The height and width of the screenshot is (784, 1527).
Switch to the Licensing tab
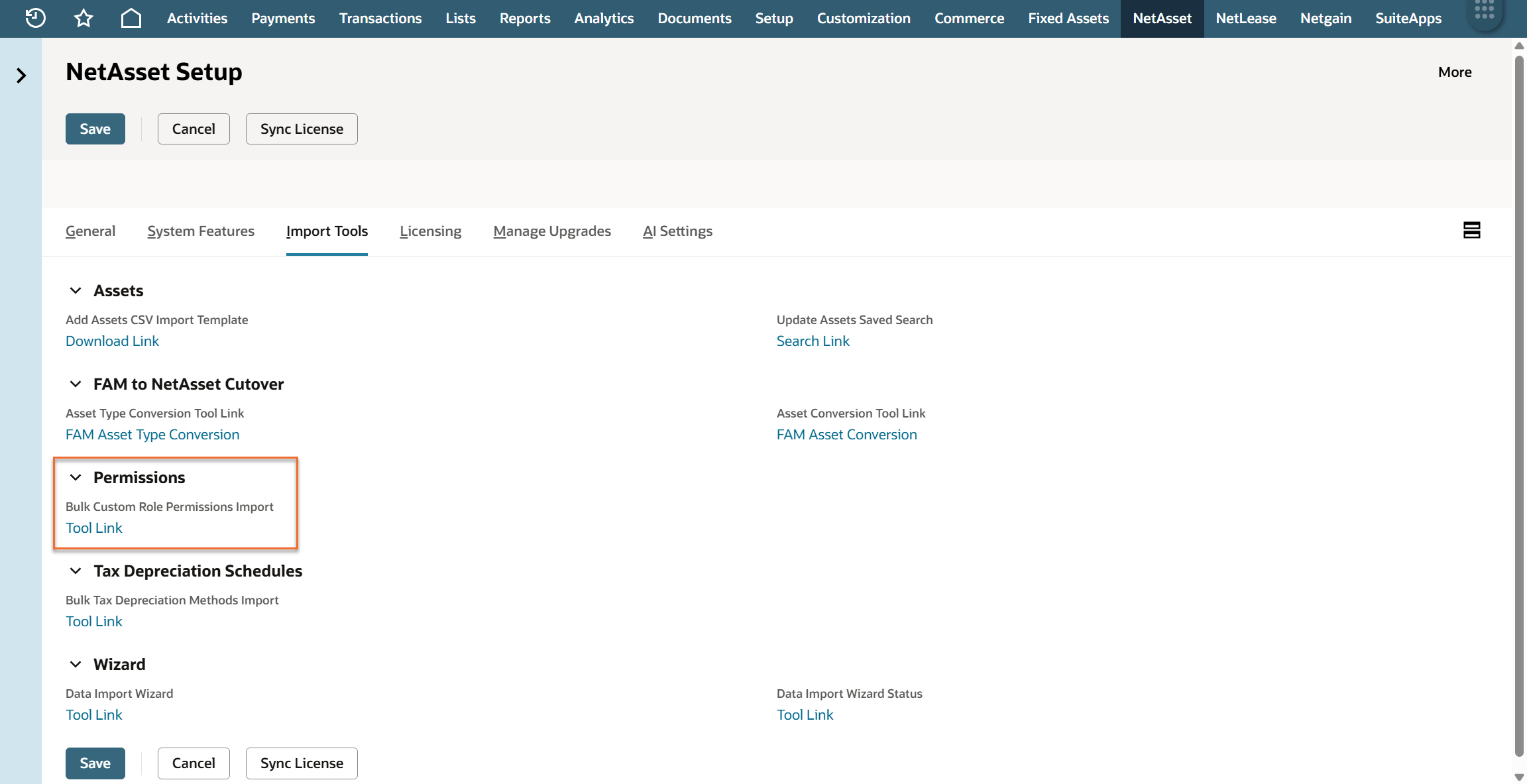(x=431, y=231)
